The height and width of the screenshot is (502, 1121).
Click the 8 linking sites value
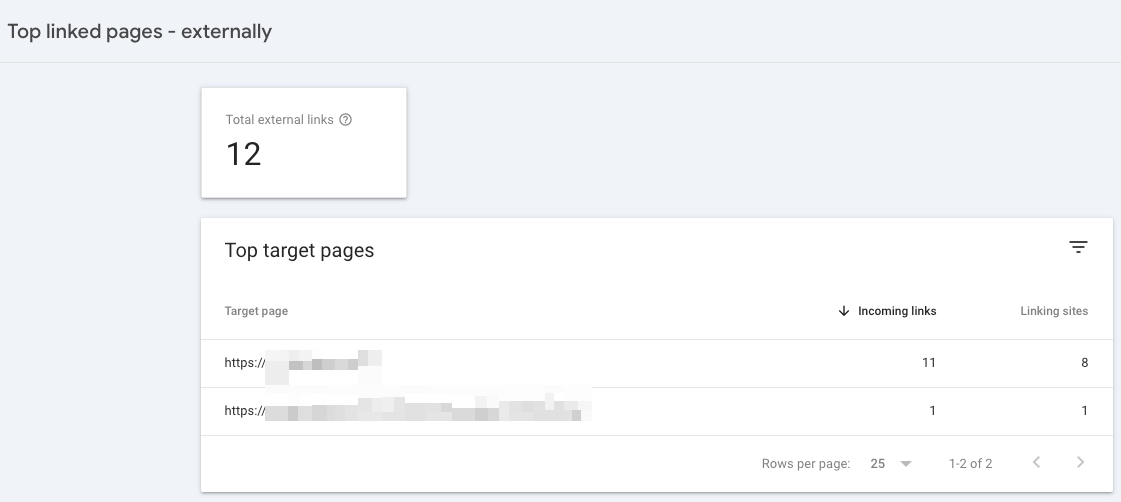click(1084, 363)
